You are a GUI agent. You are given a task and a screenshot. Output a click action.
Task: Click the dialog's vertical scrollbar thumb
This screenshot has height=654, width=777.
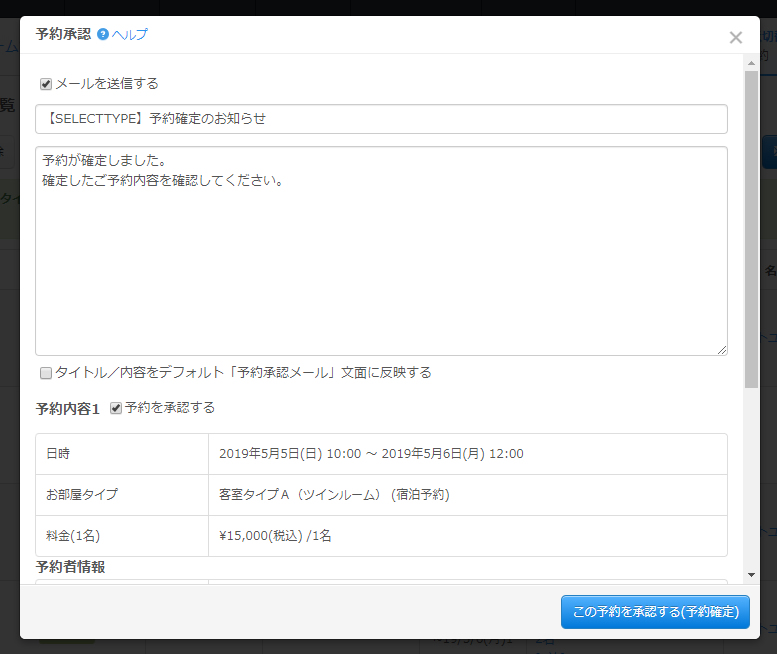point(751,230)
